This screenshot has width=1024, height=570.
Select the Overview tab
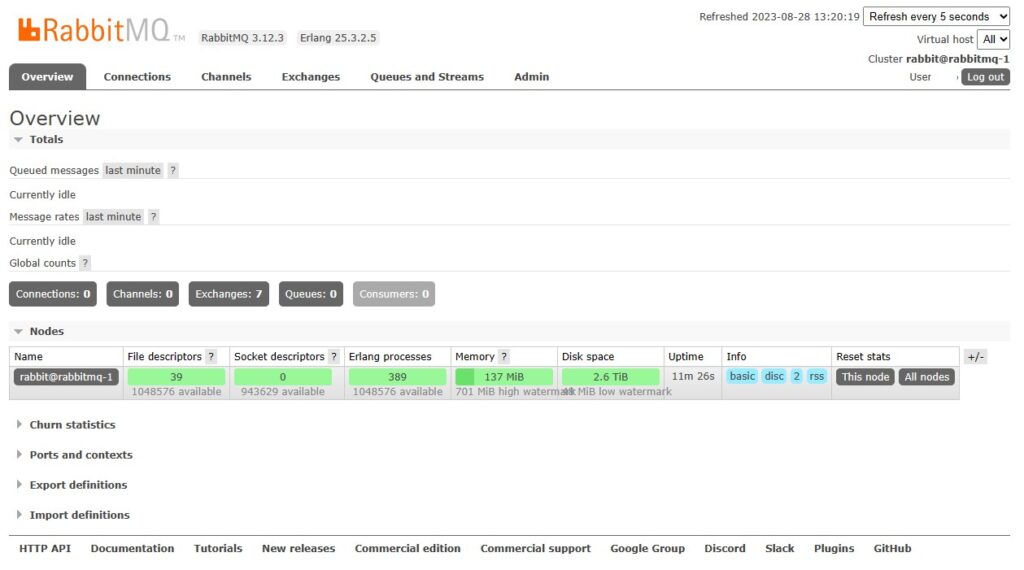[47, 77]
